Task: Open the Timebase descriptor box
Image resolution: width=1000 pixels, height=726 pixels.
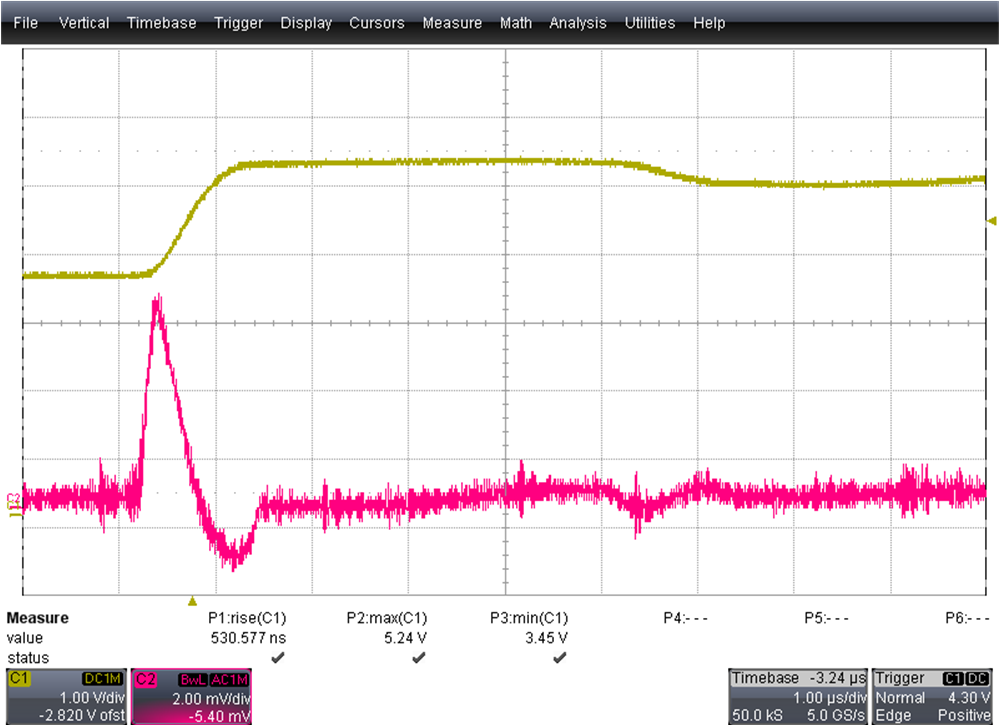Action: [797, 696]
